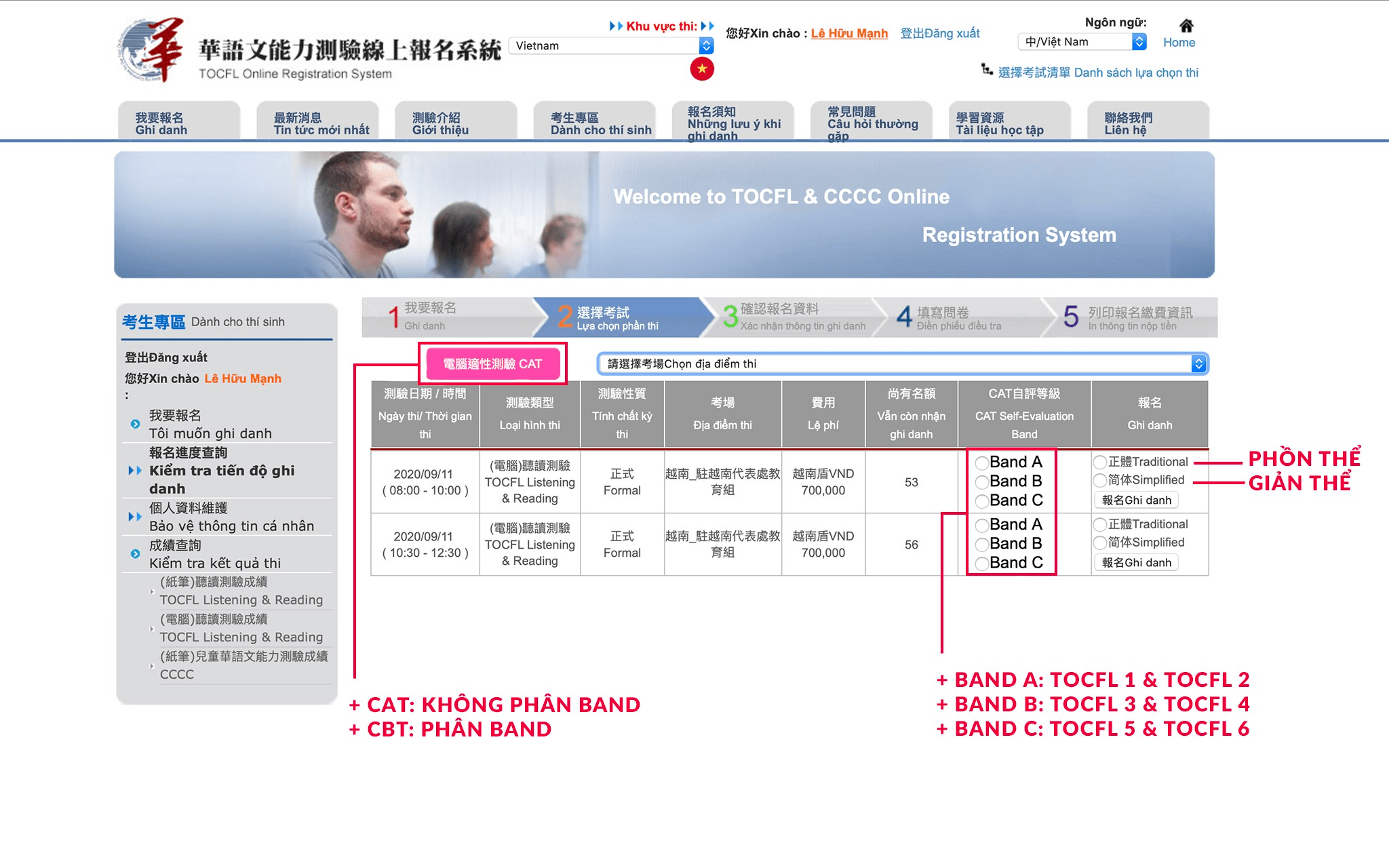Image resolution: width=1389 pixels, height=868 pixels.
Task: Open the Giới thiệu tab
Action: point(456,121)
